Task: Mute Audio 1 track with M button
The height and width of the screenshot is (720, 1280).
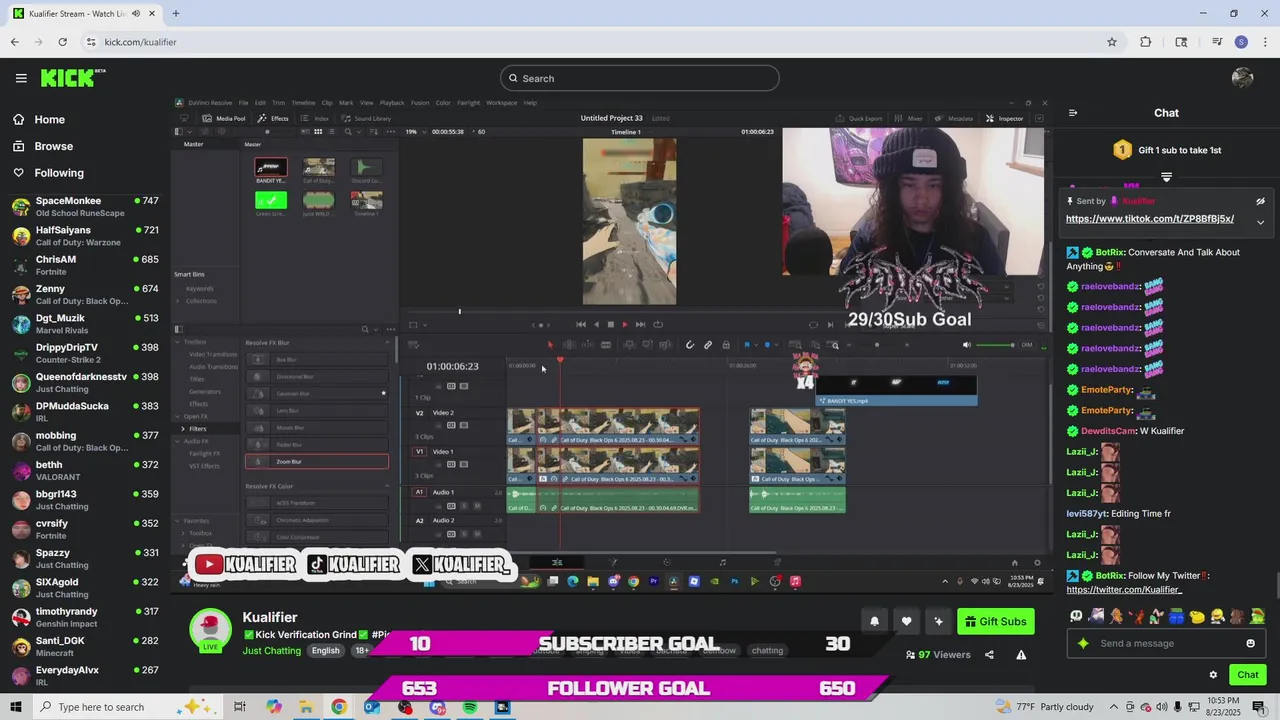Action: point(477,506)
